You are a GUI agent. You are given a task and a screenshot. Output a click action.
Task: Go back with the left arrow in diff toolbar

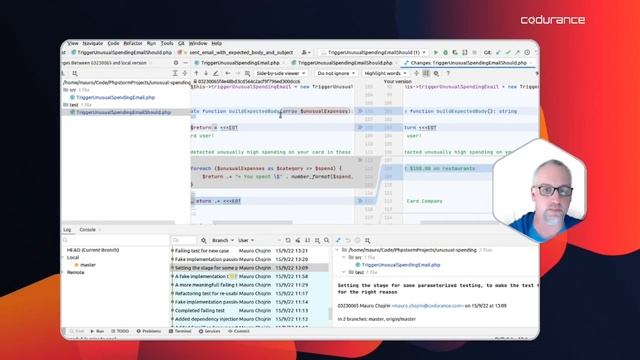(x=228, y=73)
